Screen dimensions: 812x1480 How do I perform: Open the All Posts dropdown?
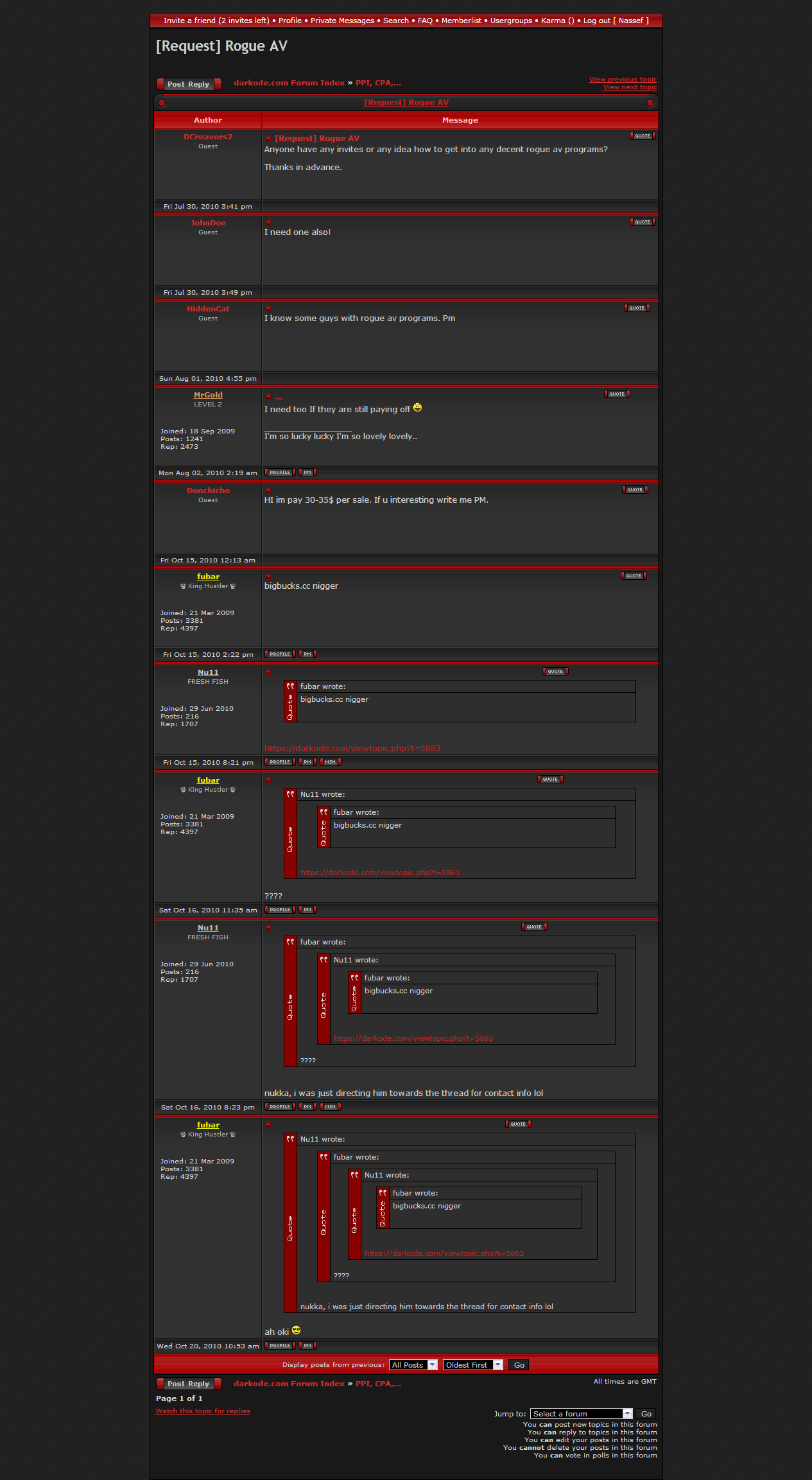click(413, 1365)
